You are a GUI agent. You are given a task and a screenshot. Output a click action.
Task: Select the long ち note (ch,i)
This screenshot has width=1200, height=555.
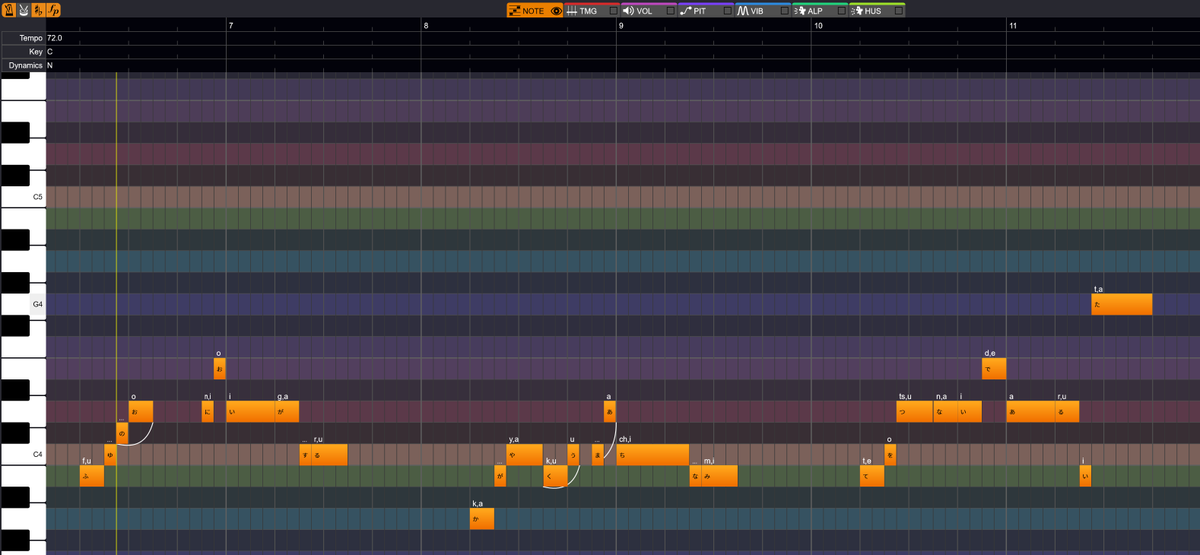(x=653, y=455)
